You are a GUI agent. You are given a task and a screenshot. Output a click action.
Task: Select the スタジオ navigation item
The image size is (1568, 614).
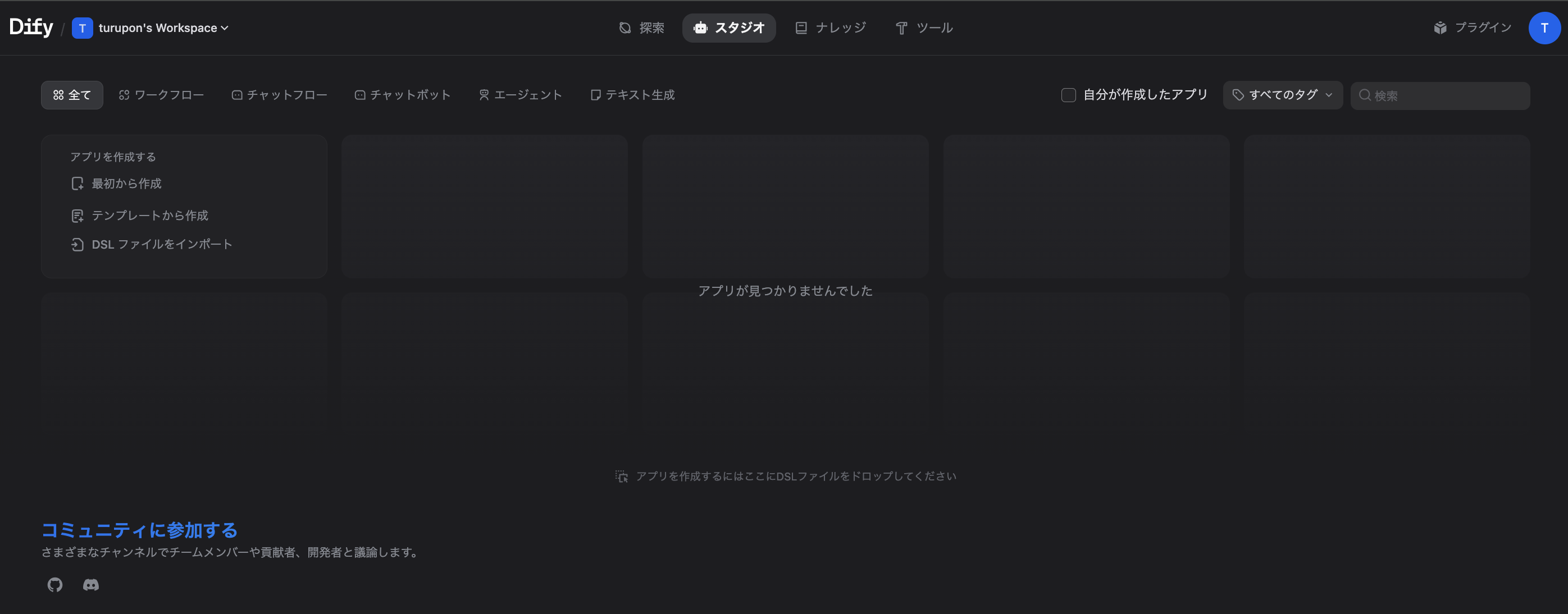click(728, 28)
